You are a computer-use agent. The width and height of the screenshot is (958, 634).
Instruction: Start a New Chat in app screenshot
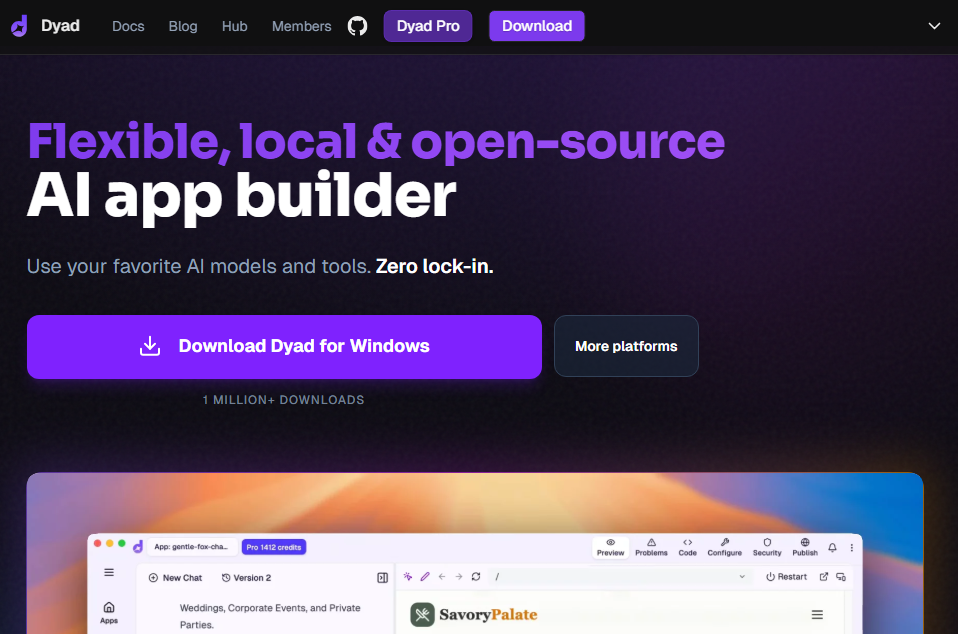point(175,578)
